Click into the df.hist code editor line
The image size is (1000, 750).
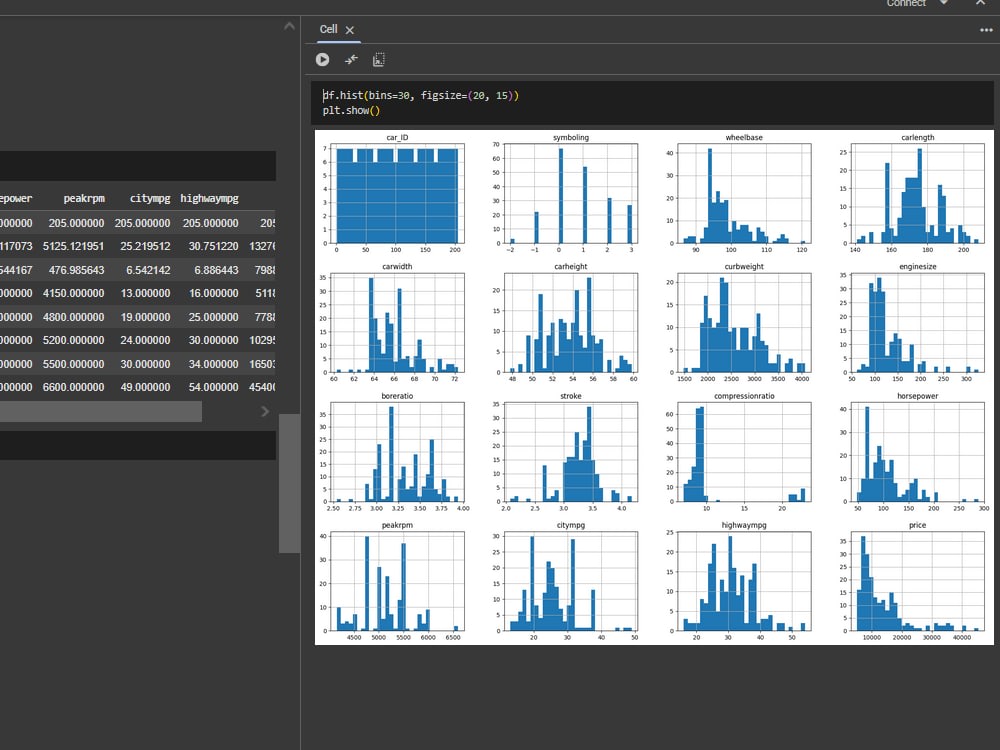420,96
